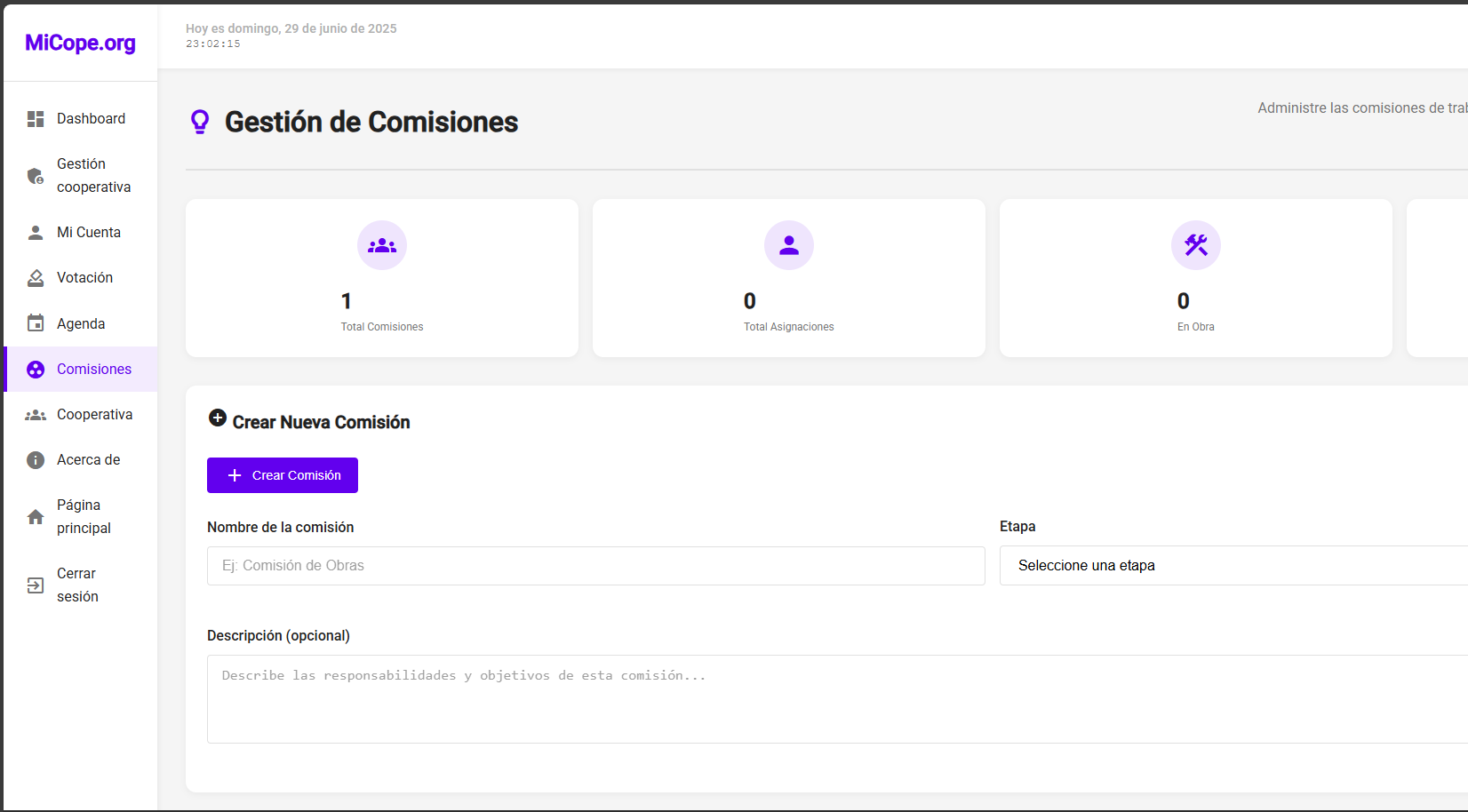Click the Mi Cuenta person icon

36,233
